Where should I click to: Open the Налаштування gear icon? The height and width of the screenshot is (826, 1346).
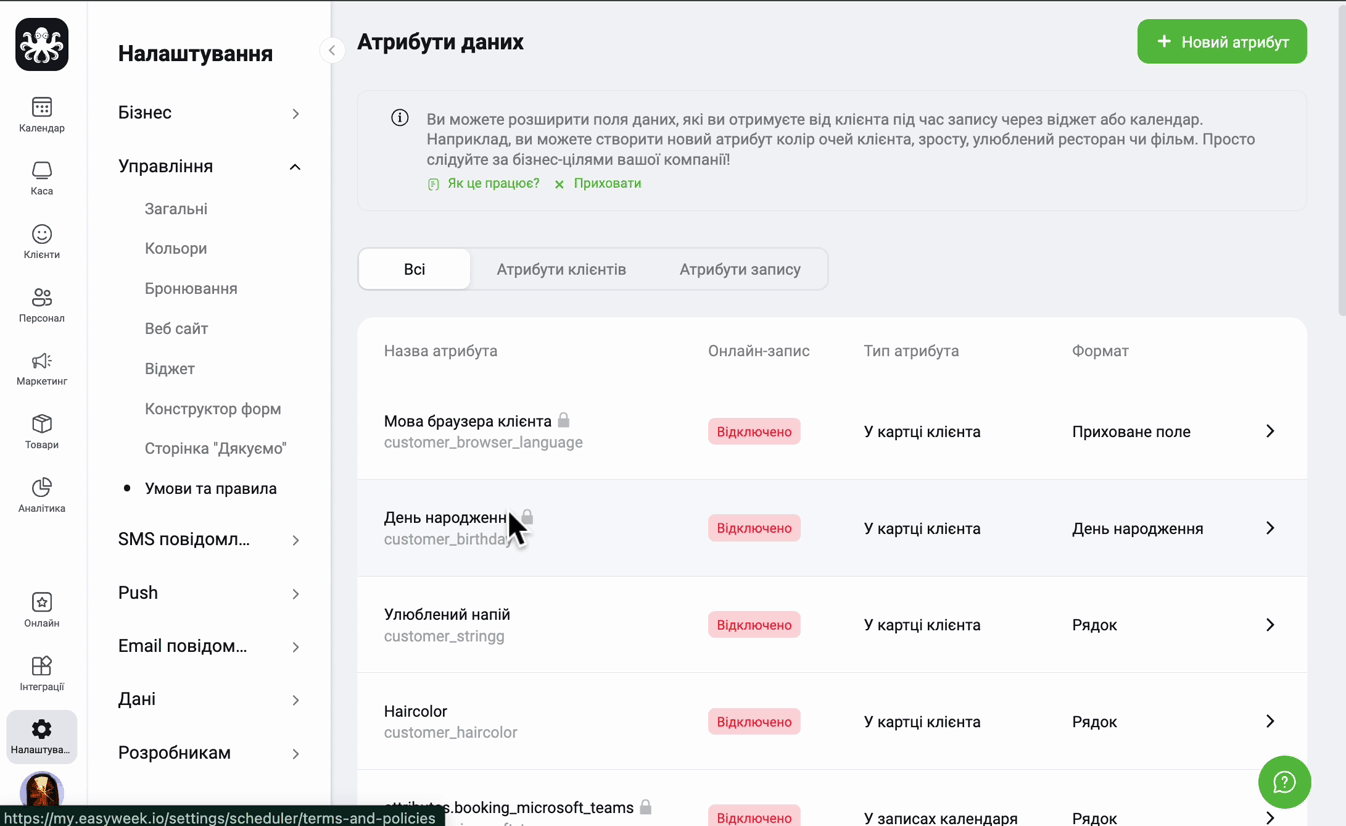click(42, 729)
